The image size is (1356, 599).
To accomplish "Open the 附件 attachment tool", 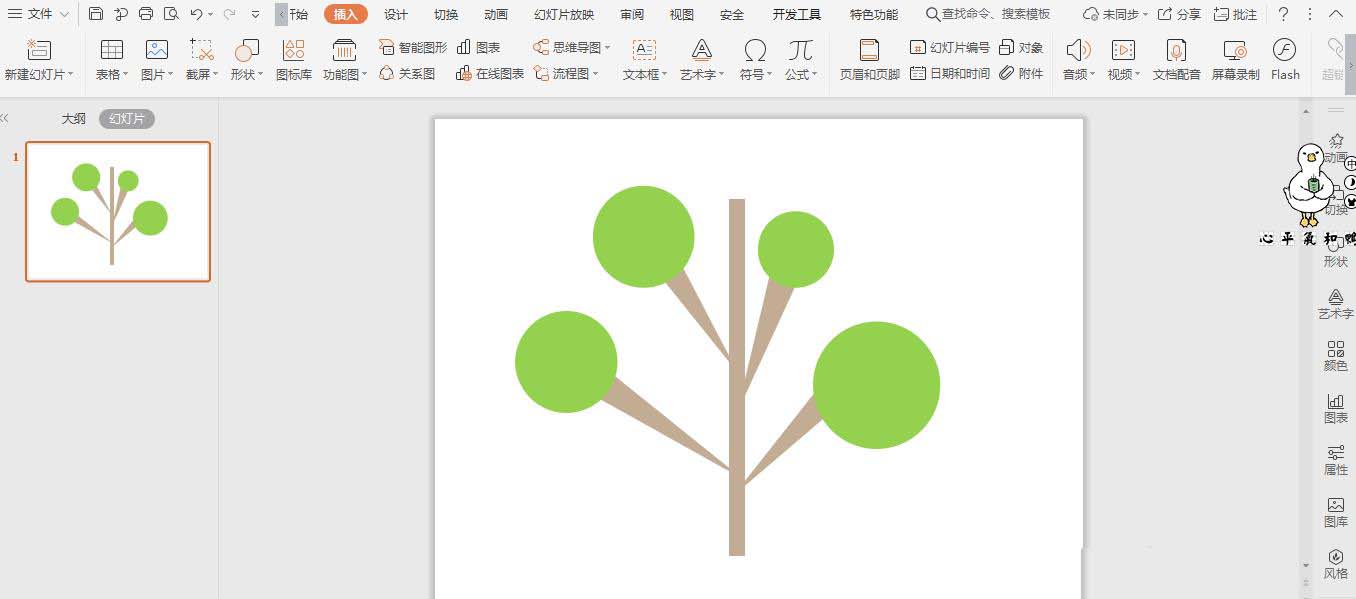I will click(1021, 73).
